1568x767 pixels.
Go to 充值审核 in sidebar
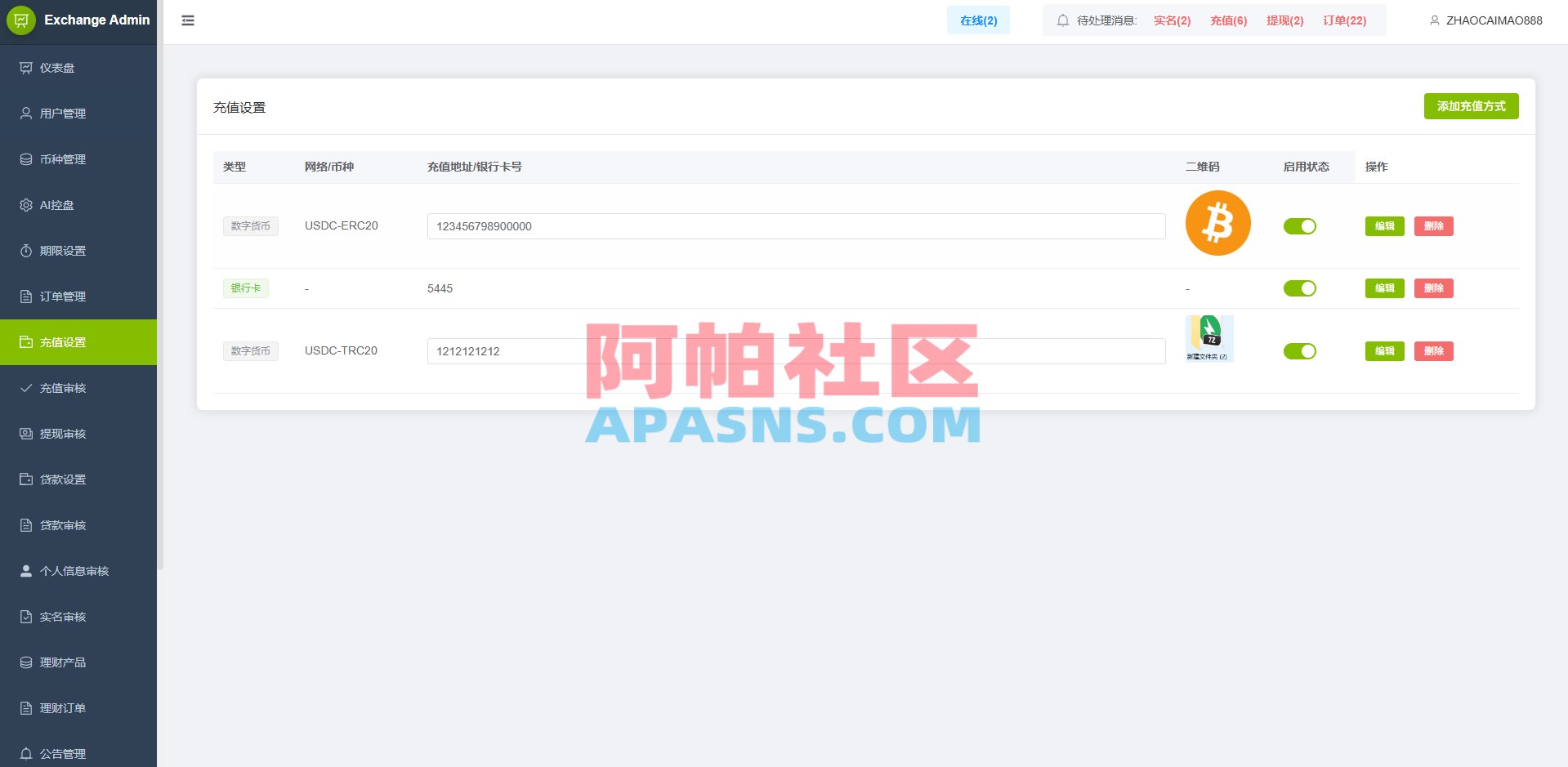point(78,388)
